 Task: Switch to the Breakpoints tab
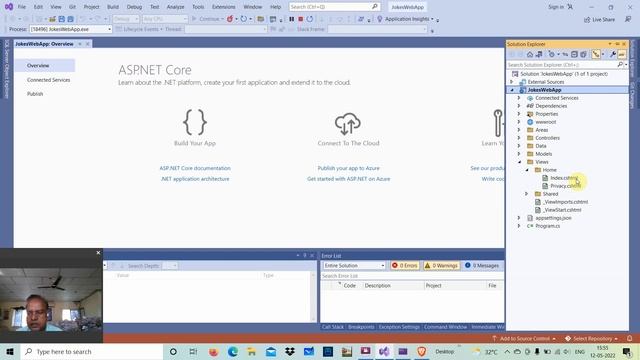pos(361,327)
